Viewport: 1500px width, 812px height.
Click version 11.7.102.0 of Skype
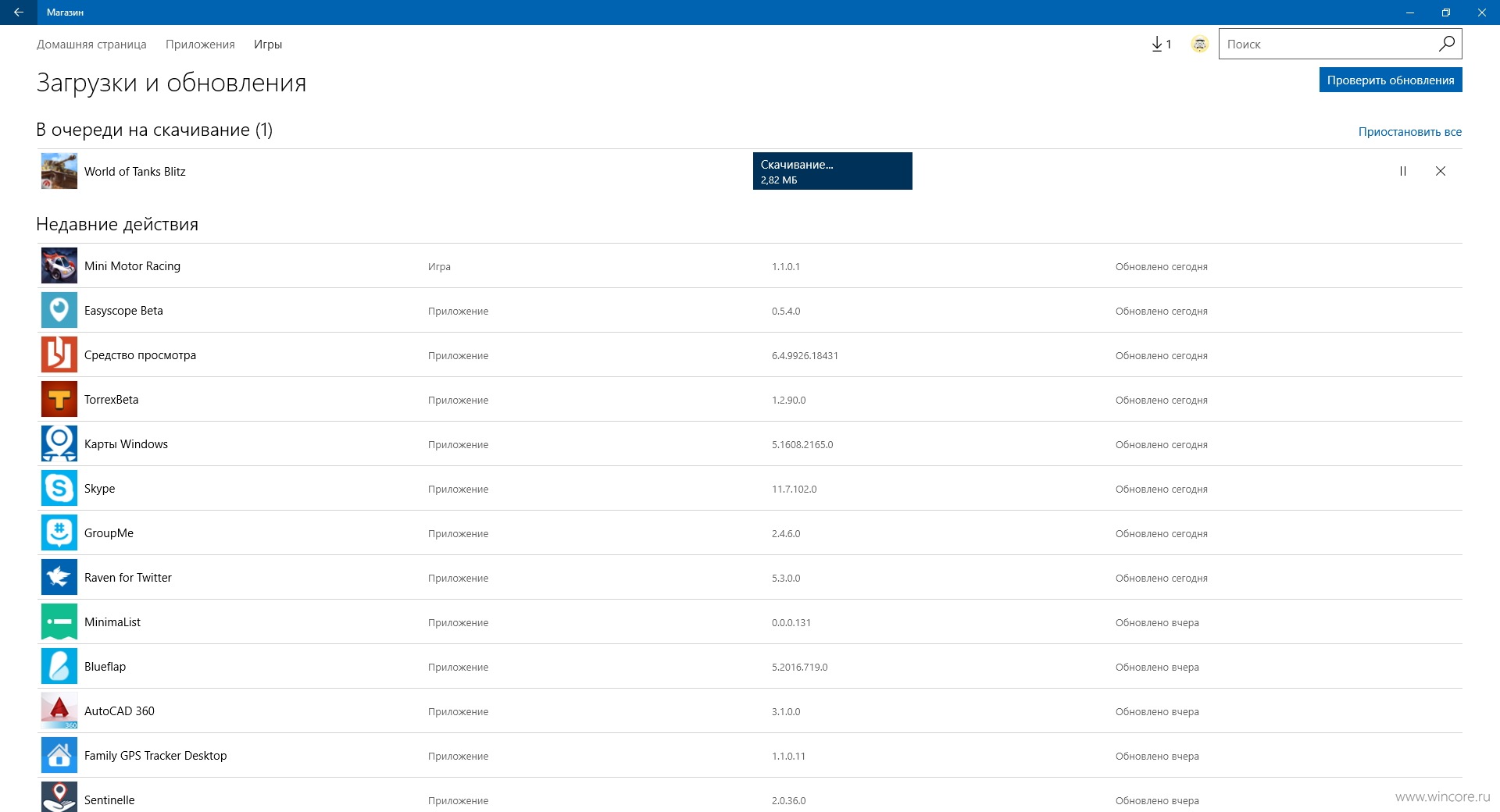[x=794, y=490]
